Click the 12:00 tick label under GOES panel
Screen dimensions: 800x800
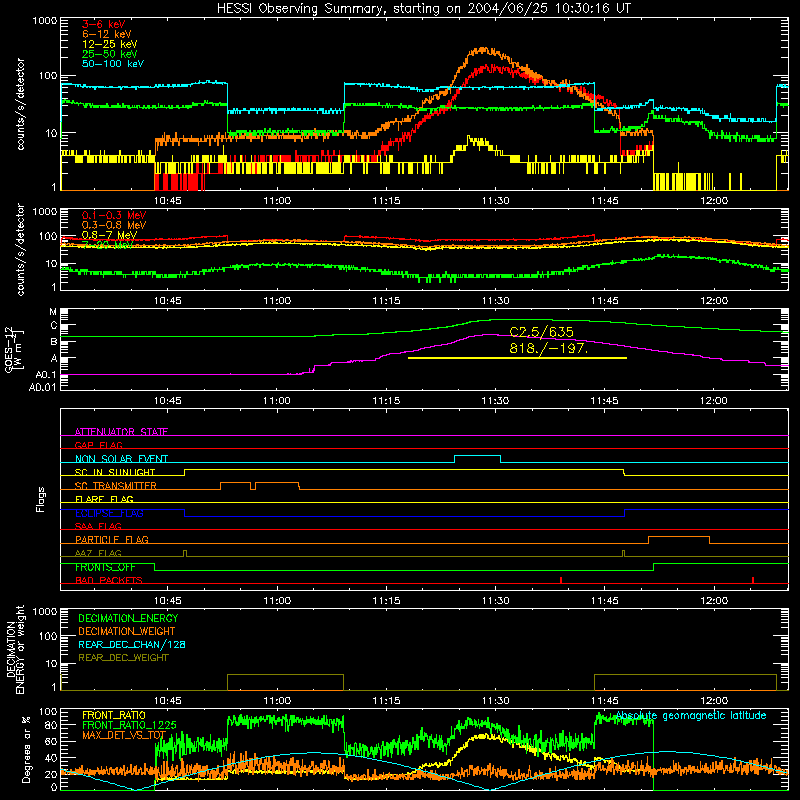click(713, 401)
